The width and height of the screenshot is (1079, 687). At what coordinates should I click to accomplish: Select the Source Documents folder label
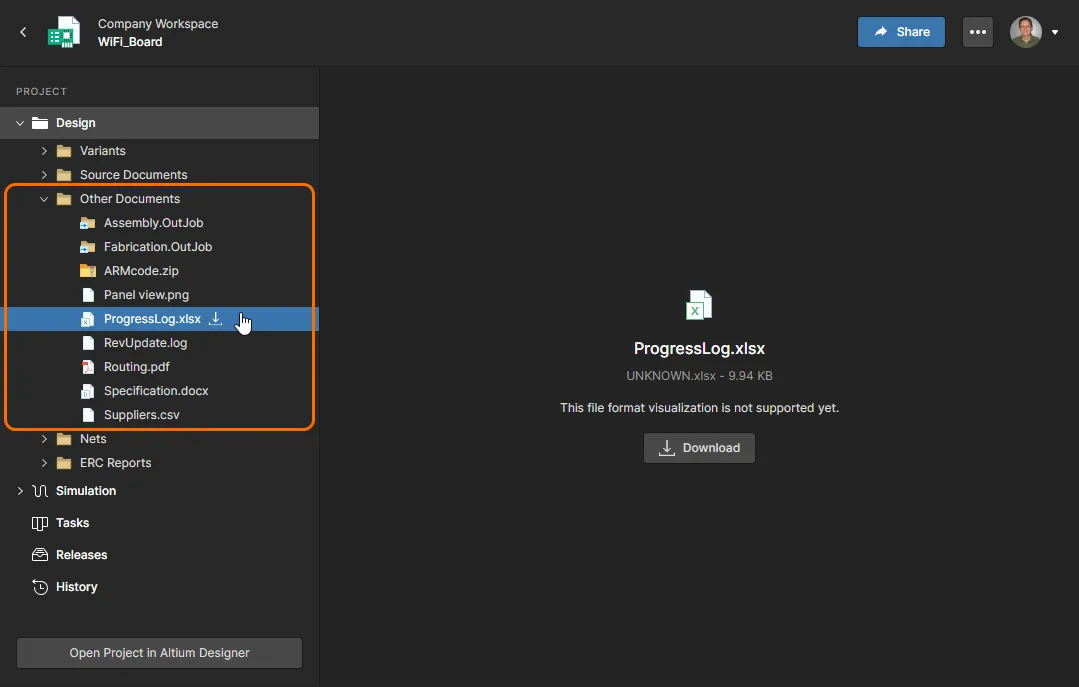click(133, 175)
